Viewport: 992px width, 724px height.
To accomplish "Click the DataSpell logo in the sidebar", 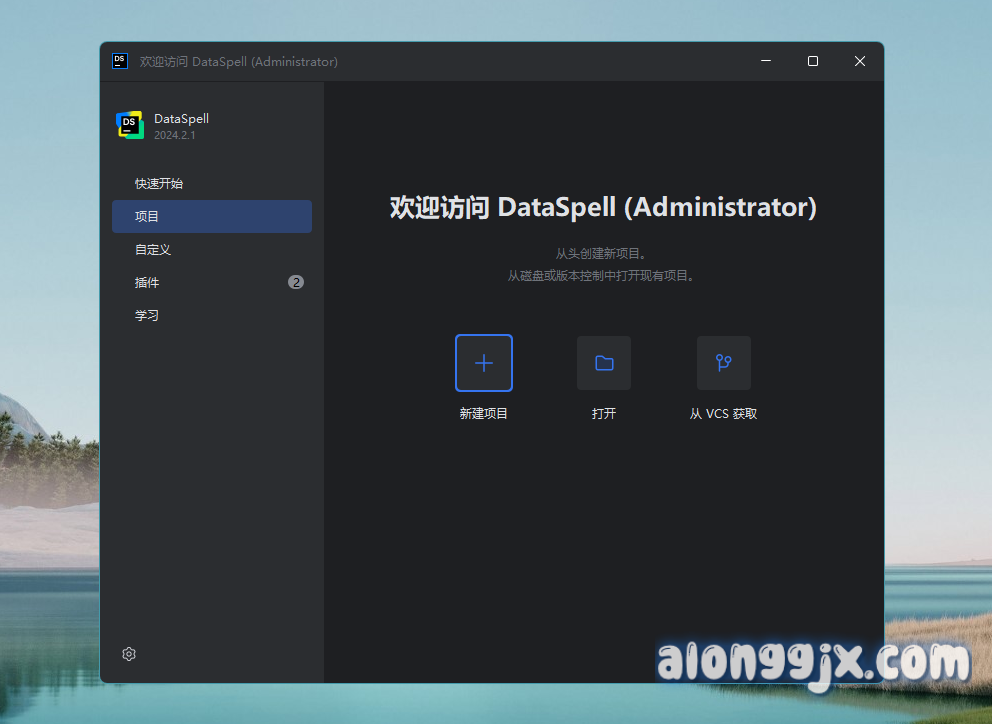I will click(x=130, y=125).
